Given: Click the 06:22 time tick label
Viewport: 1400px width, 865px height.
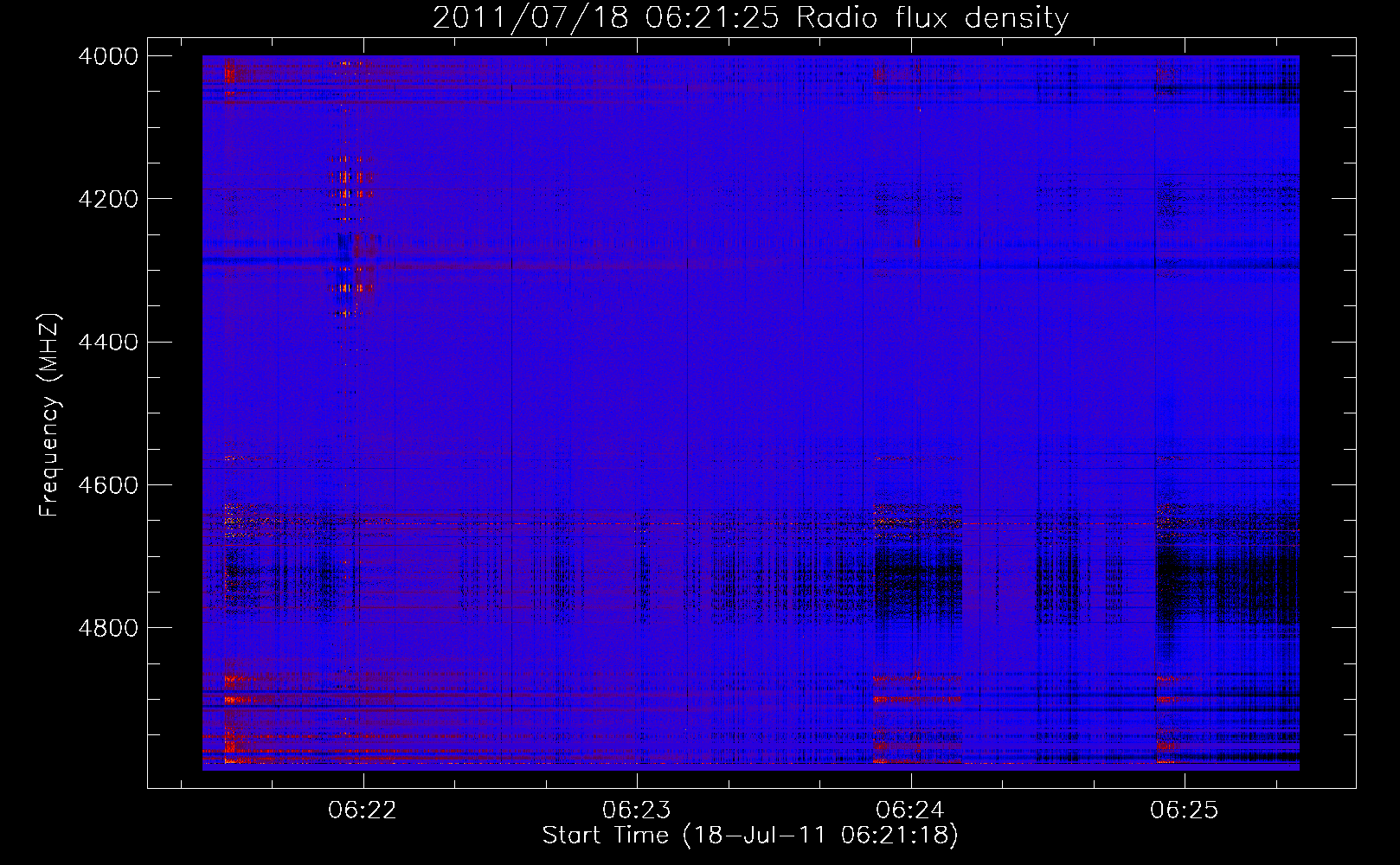Looking at the screenshot, I should 363,810.
